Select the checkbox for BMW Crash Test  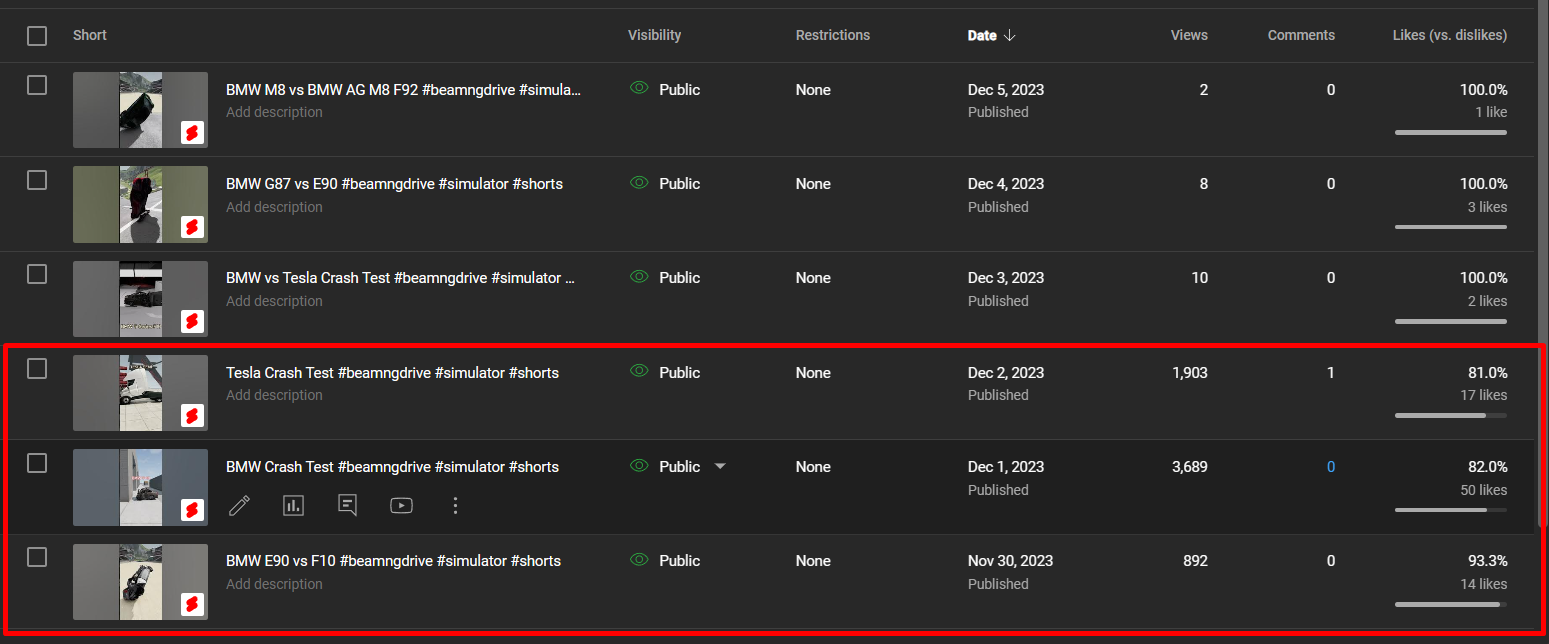coord(37,463)
